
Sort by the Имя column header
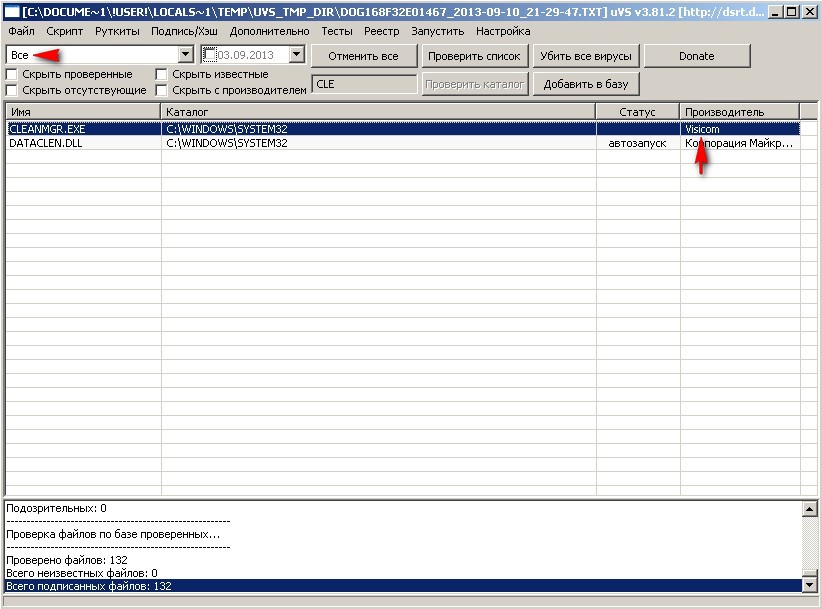click(83, 112)
